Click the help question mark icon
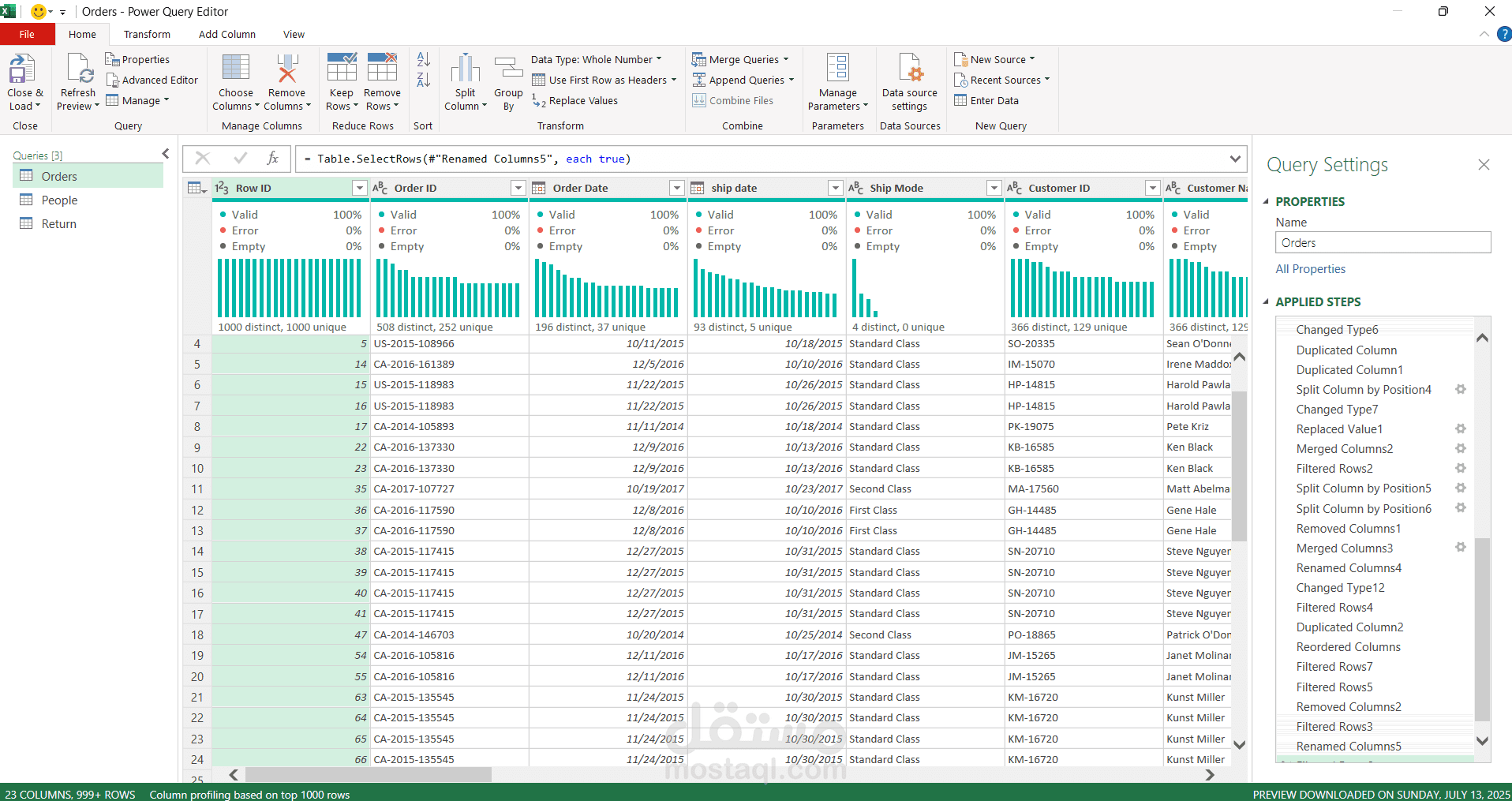 point(1504,35)
